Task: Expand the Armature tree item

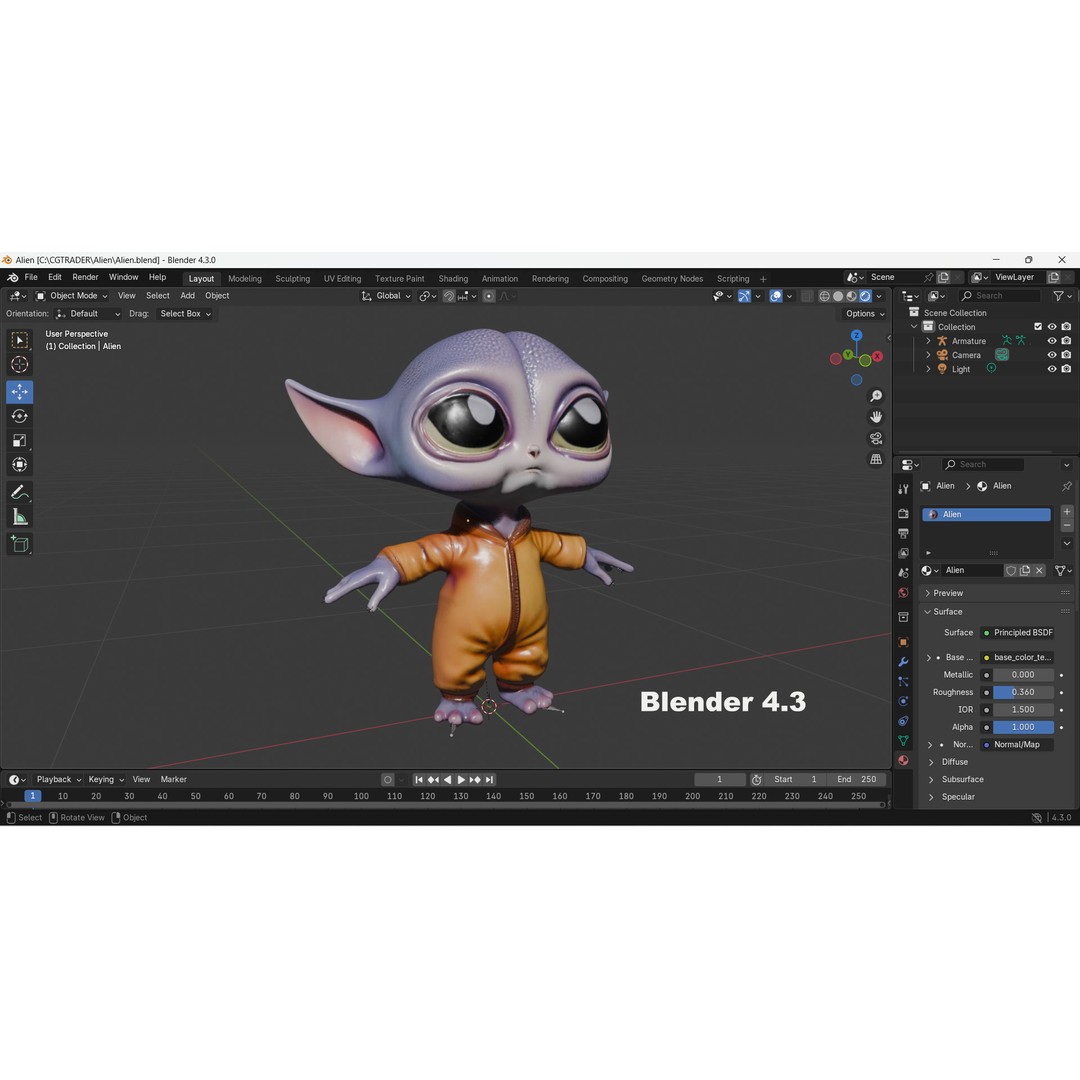Action: [x=928, y=341]
